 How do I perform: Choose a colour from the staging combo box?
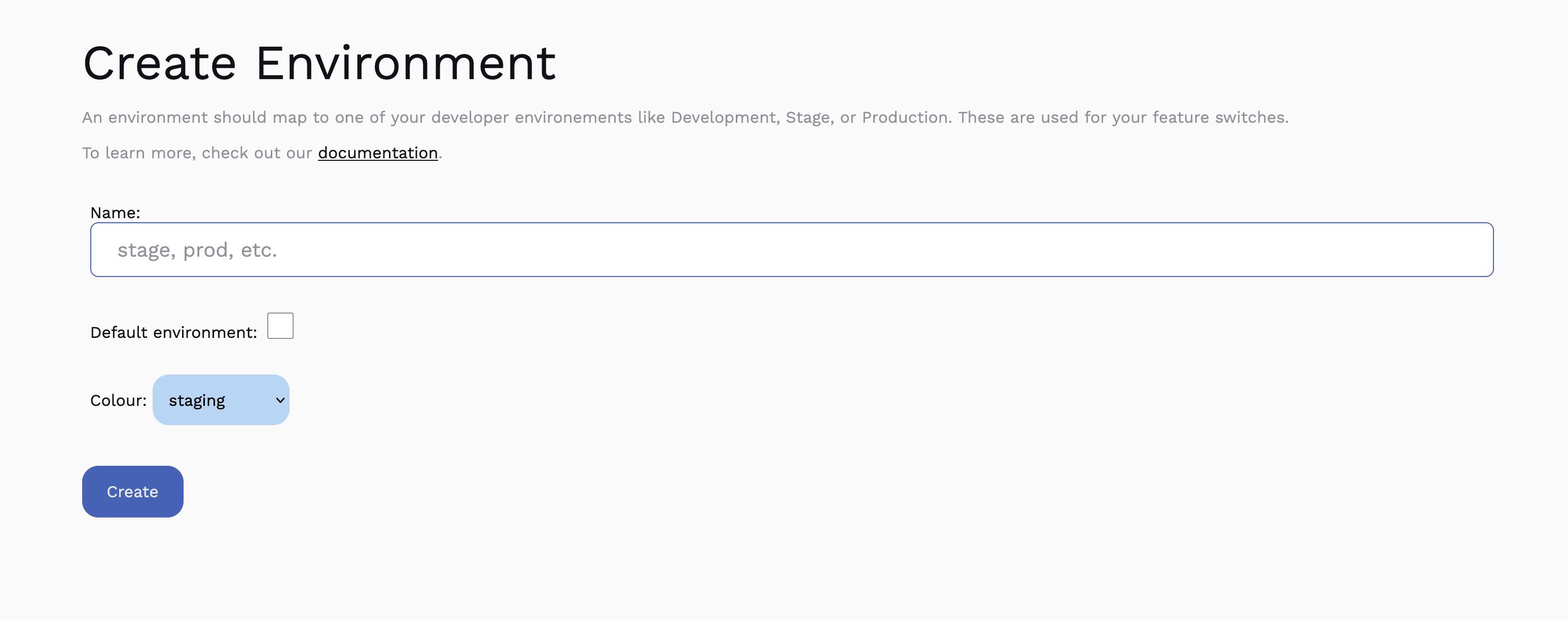[221, 399]
